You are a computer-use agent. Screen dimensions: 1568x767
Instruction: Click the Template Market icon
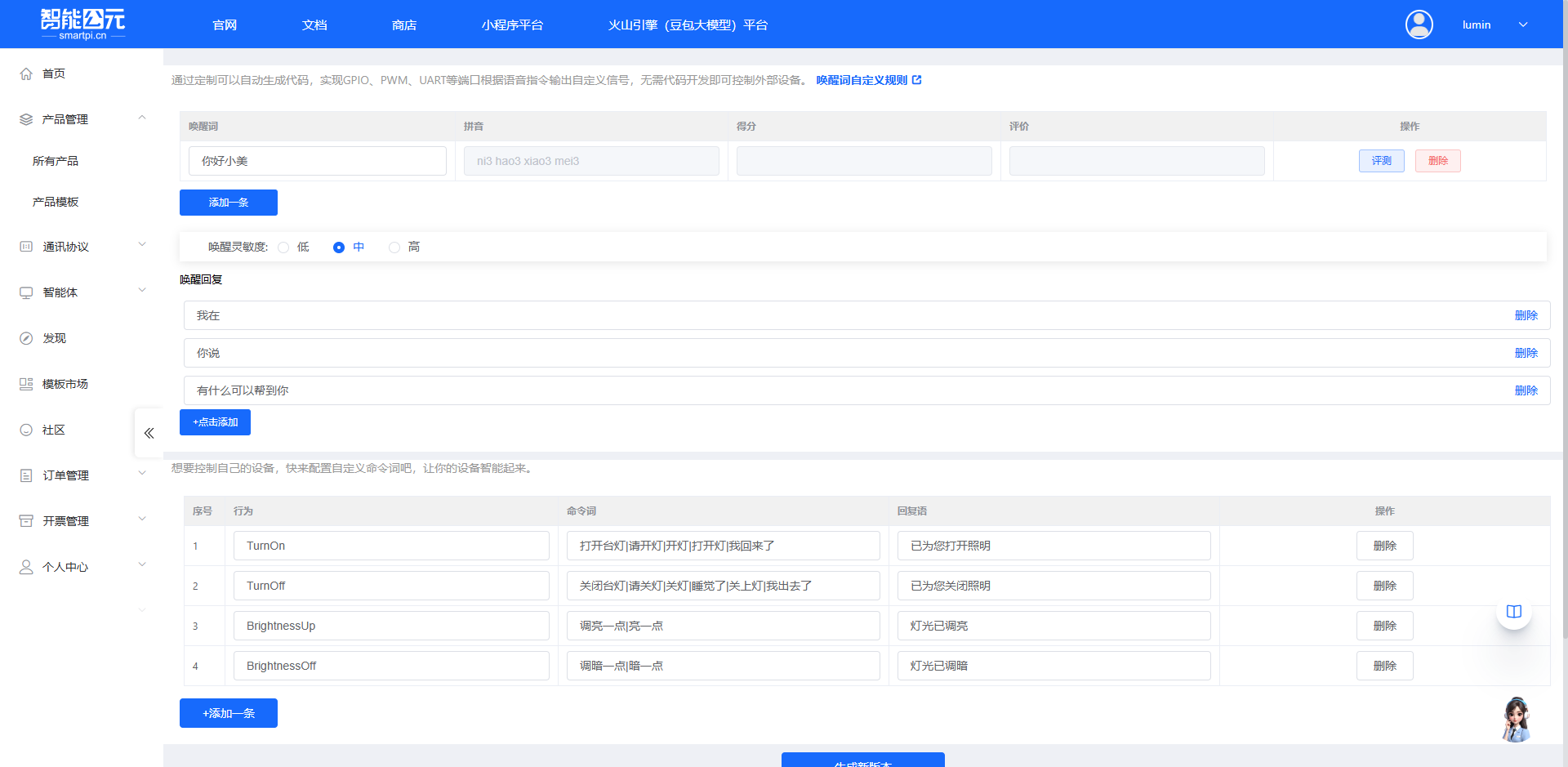(x=26, y=384)
